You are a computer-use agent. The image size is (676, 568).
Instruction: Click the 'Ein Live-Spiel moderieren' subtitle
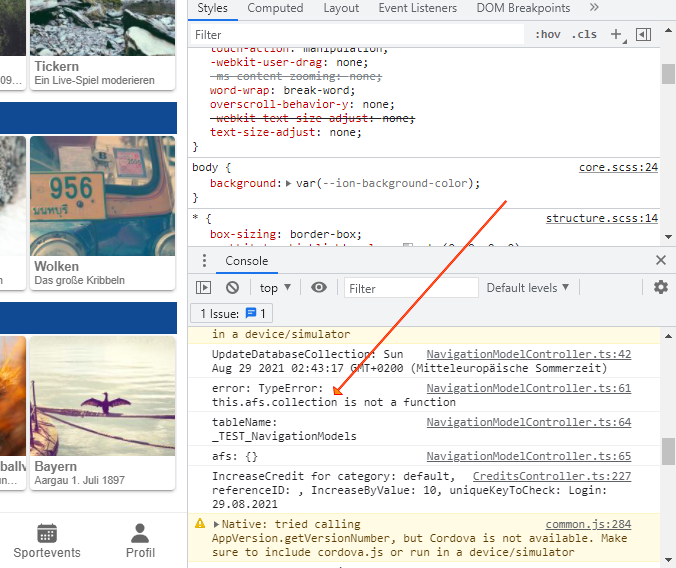[x=94, y=81]
